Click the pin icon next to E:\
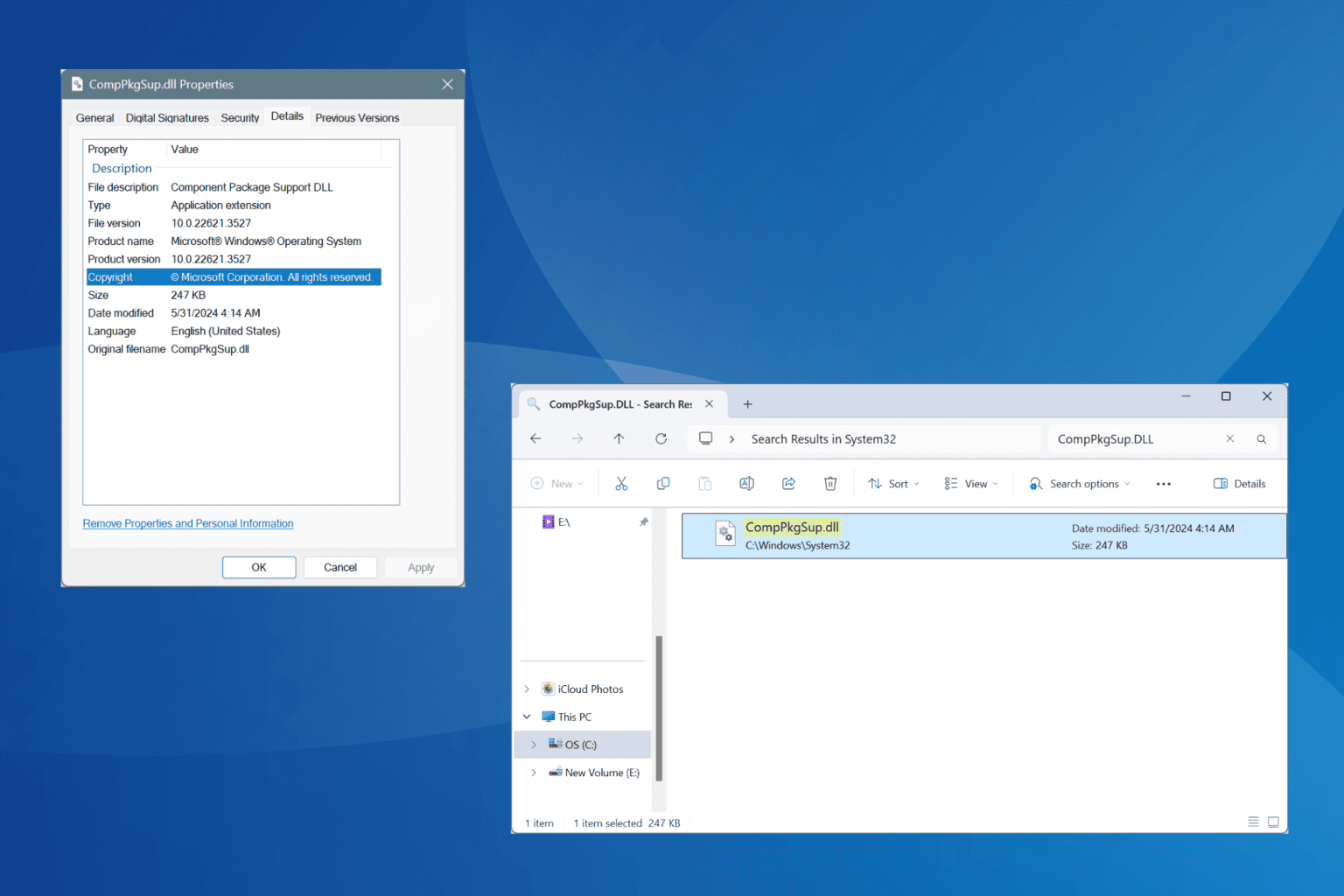Image resolution: width=1344 pixels, height=896 pixels. pos(643,522)
